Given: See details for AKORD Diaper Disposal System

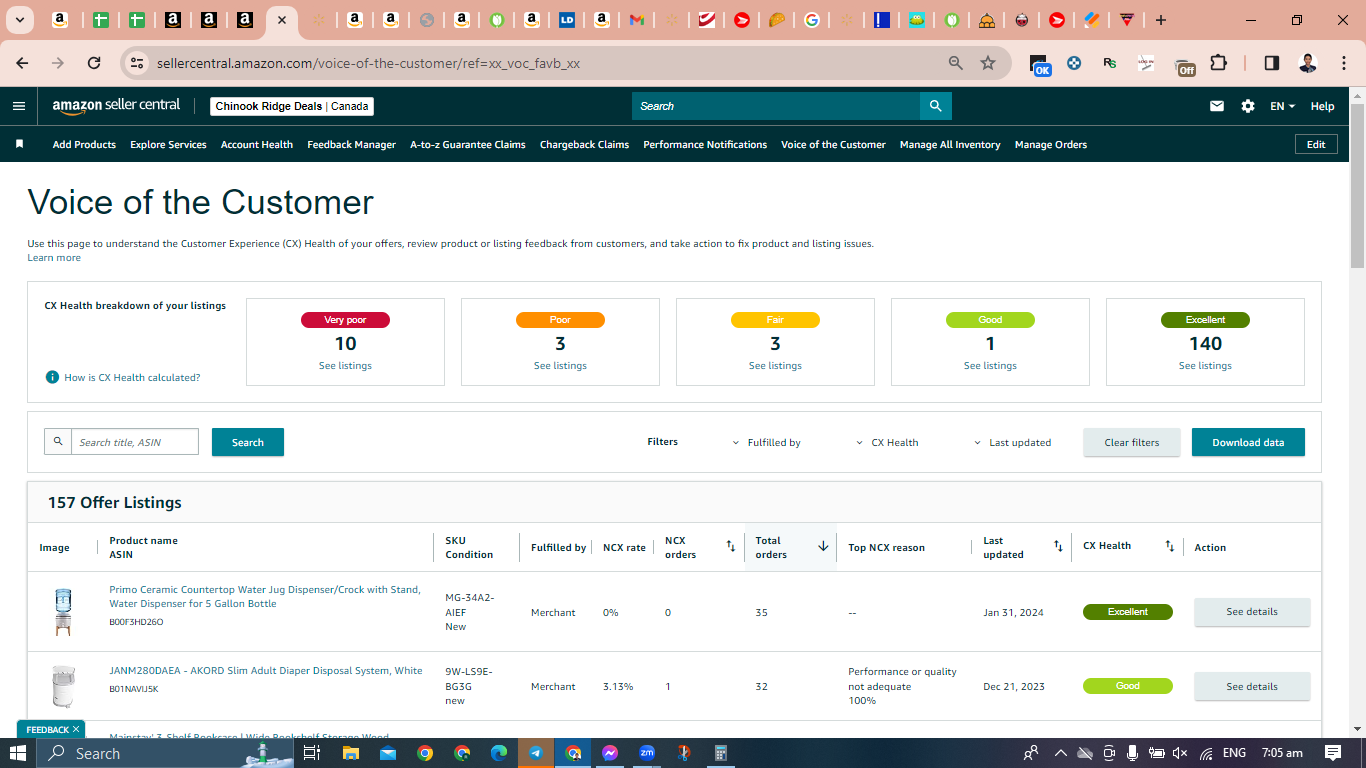Looking at the screenshot, I should point(1252,687).
